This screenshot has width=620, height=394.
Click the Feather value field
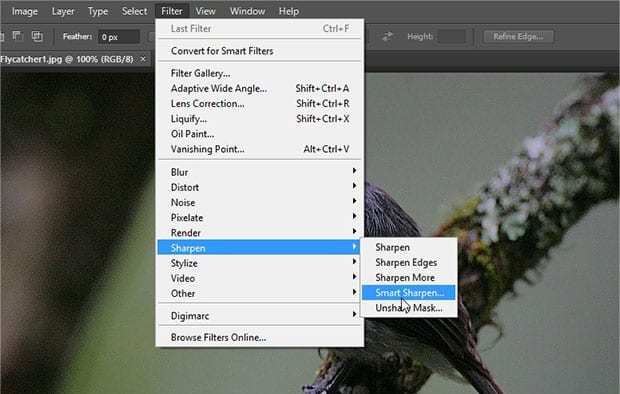(119, 37)
